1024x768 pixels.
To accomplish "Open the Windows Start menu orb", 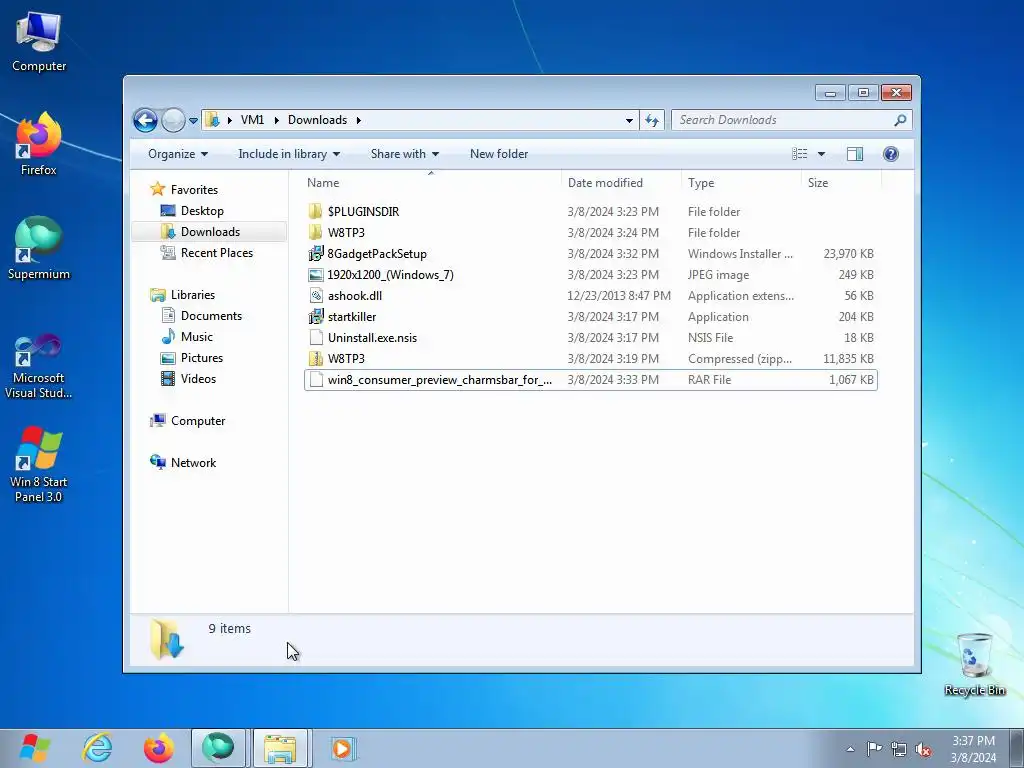I will point(35,748).
